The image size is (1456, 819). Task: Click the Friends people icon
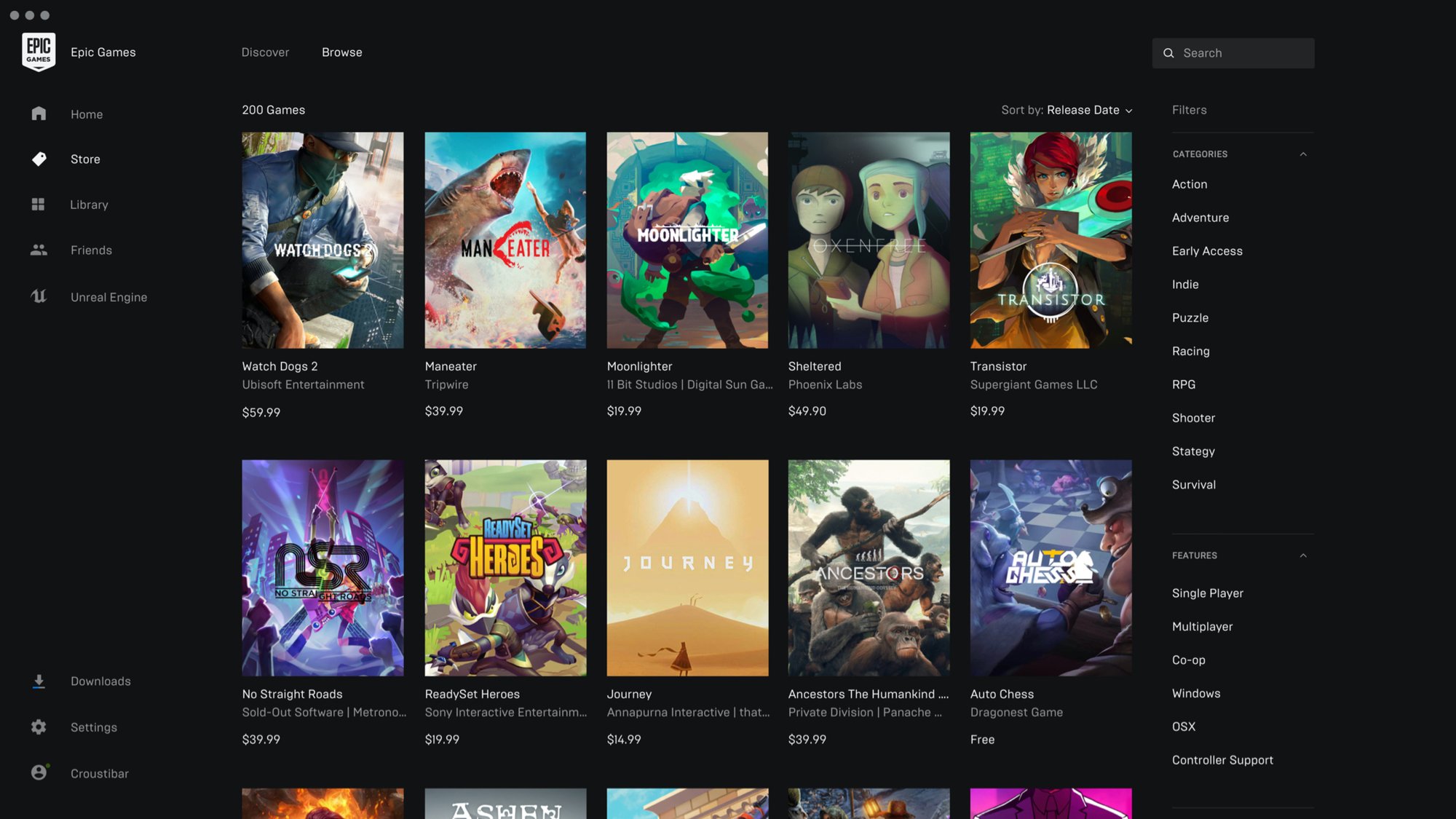(39, 250)
